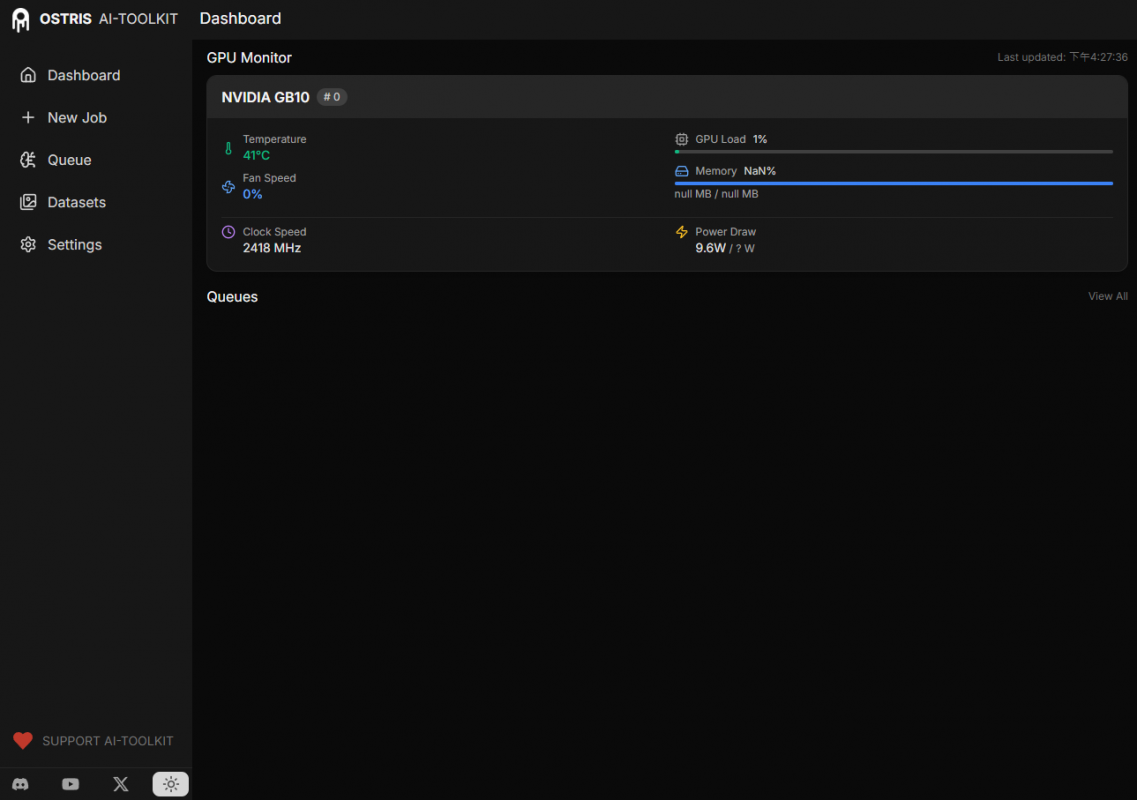Click the Ostris AI-Toolkit logo icon
Image resolution: width=1137 pixels, height=800 pixels.
tap(20, 19)
